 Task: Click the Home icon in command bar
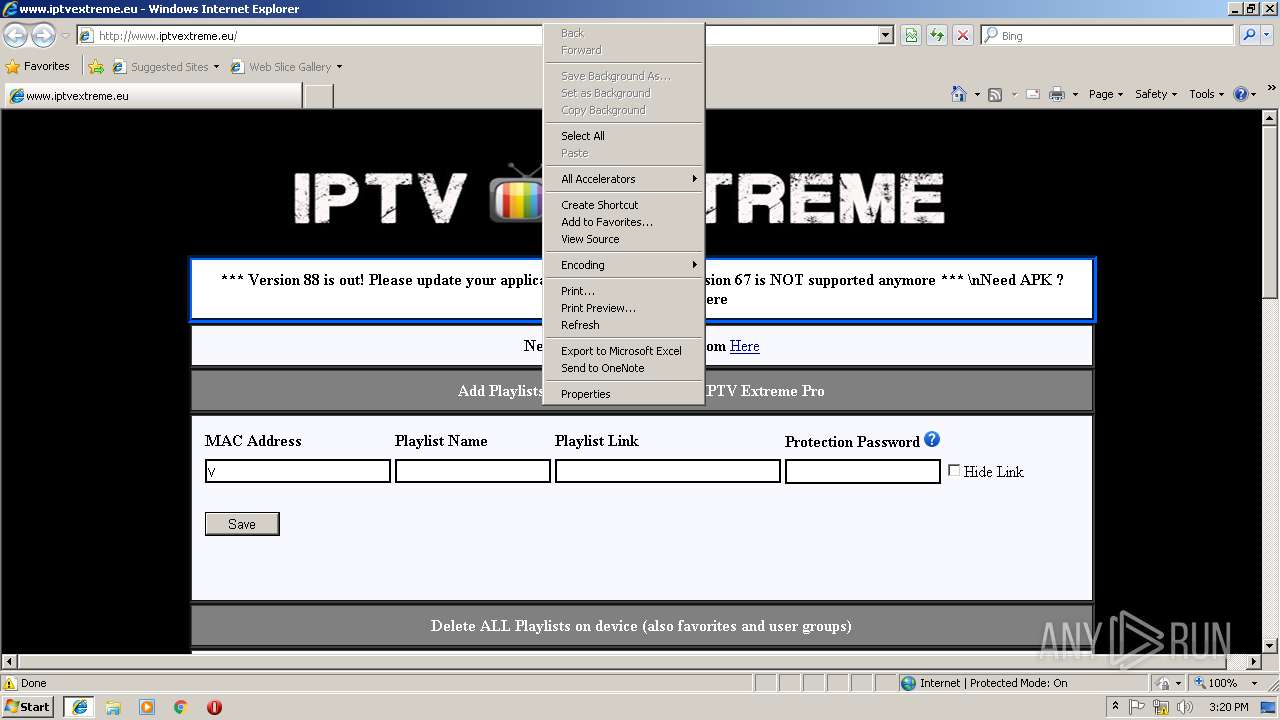point(958,94)
